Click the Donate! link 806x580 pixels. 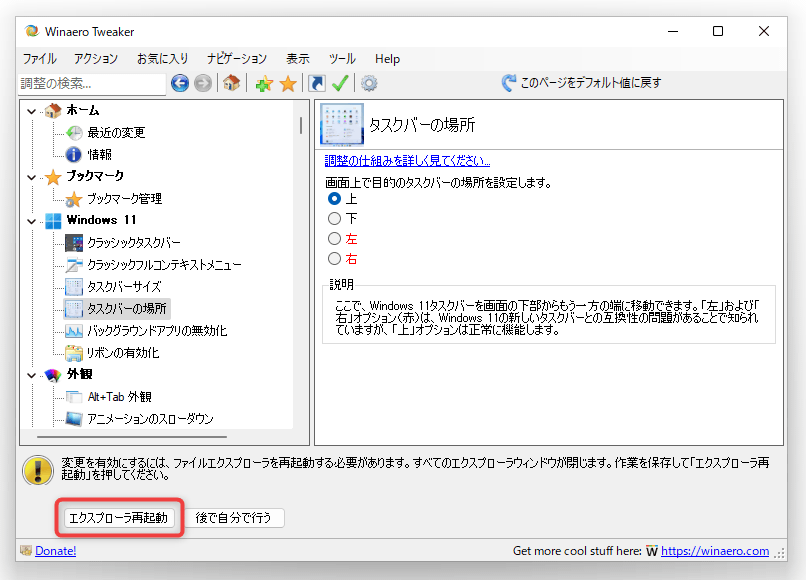56,551
